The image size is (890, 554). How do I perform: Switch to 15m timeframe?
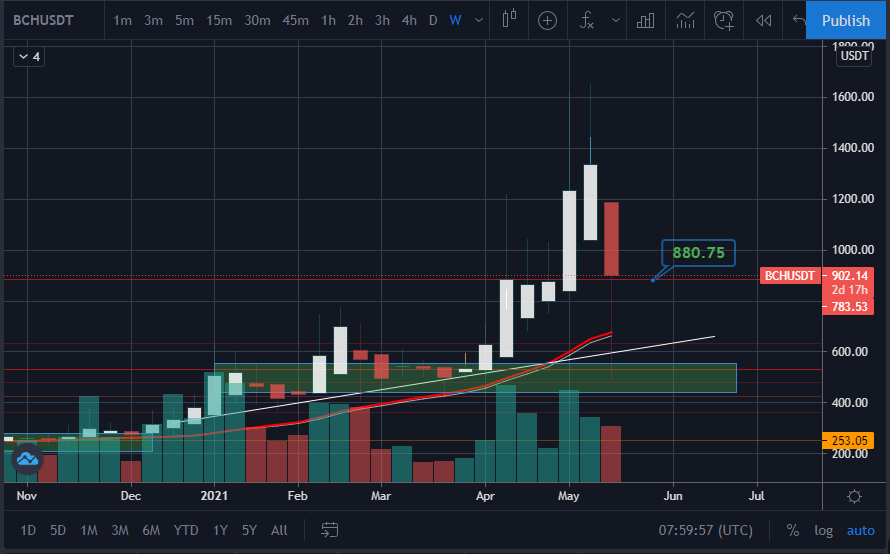point(219,20)
